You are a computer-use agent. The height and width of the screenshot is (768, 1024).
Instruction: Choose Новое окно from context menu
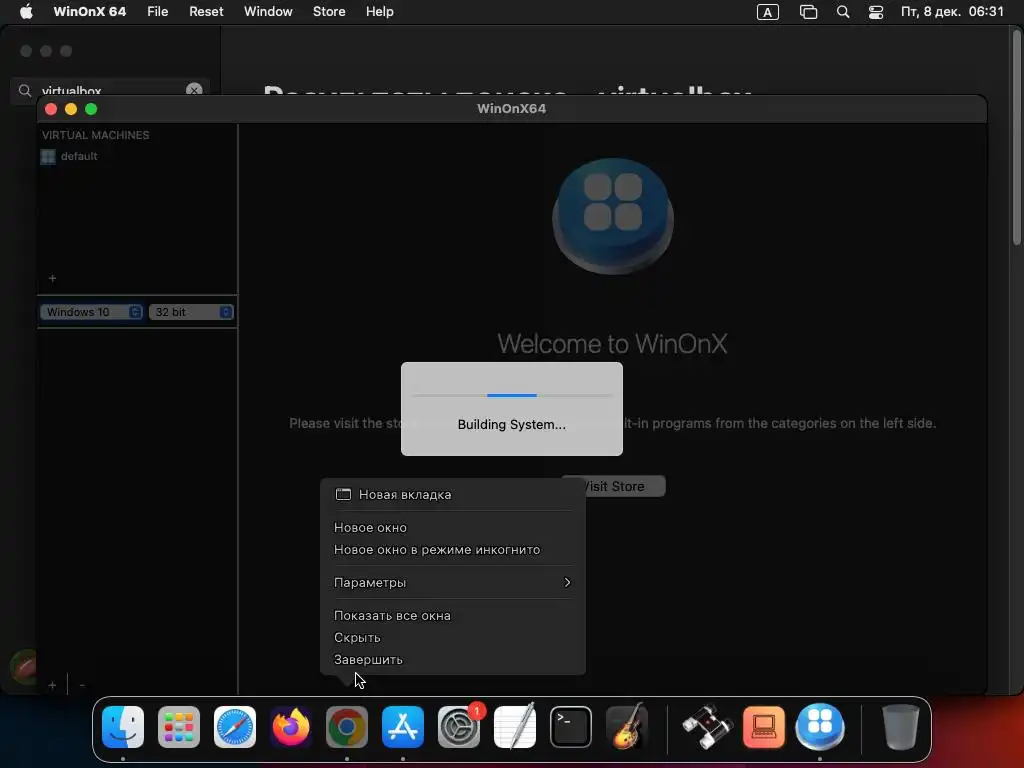coord(453,528)
